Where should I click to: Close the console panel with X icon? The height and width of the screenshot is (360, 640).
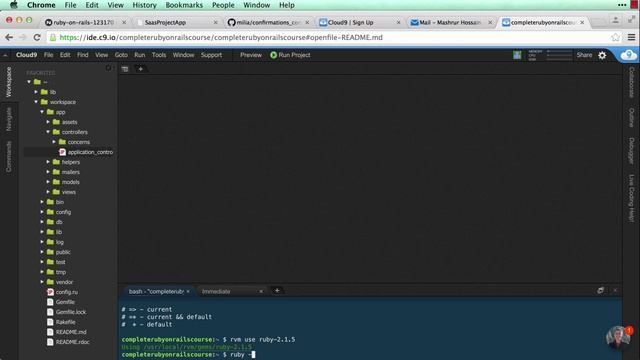[615, 291]
